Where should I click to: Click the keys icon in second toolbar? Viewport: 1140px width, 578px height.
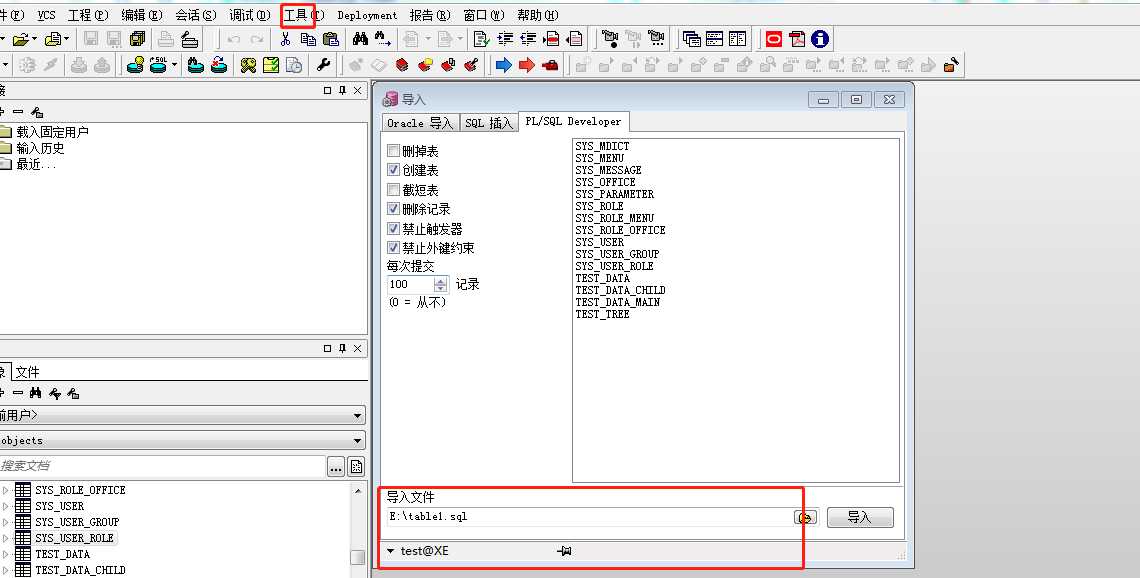tap(249, 65)
